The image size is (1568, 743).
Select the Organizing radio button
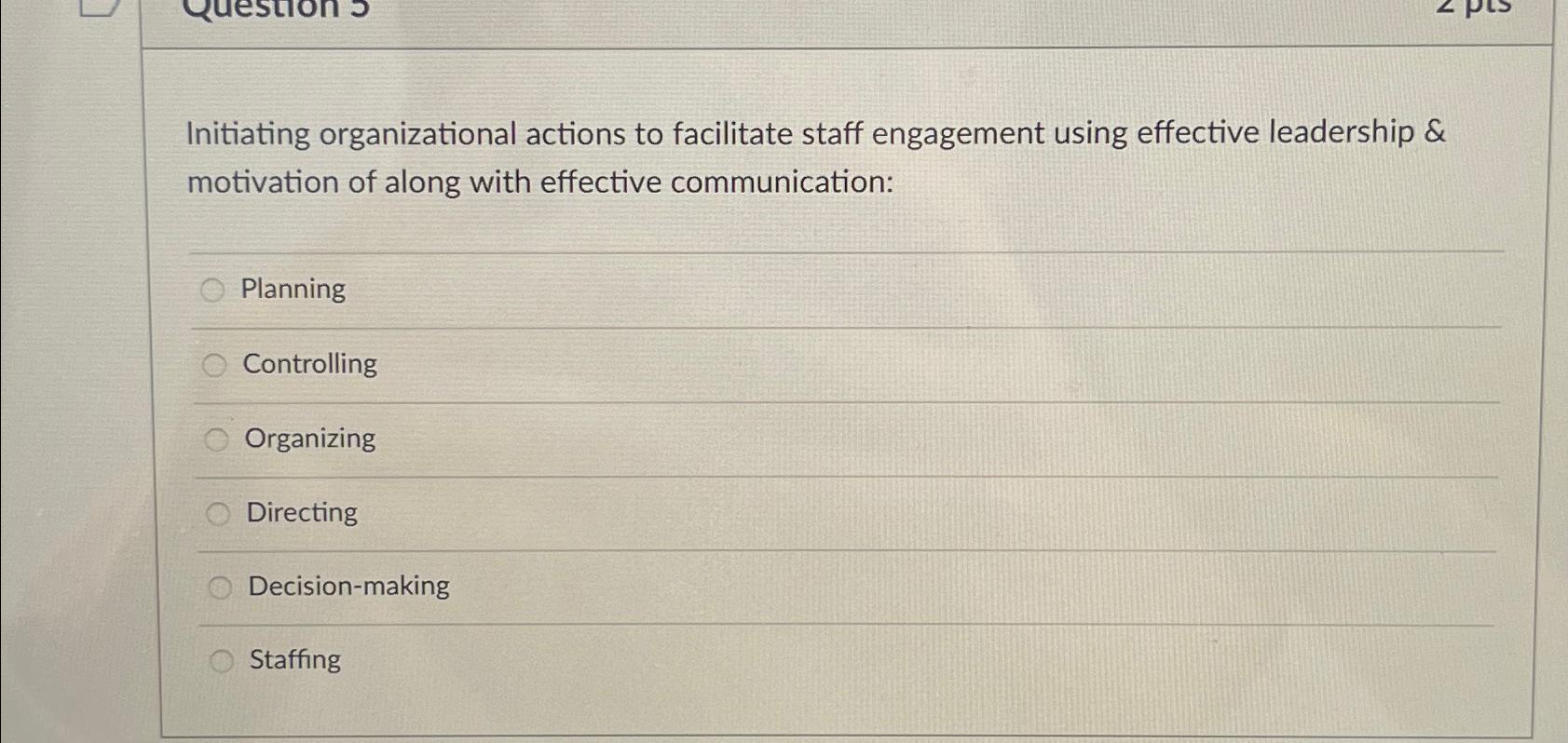218,439
